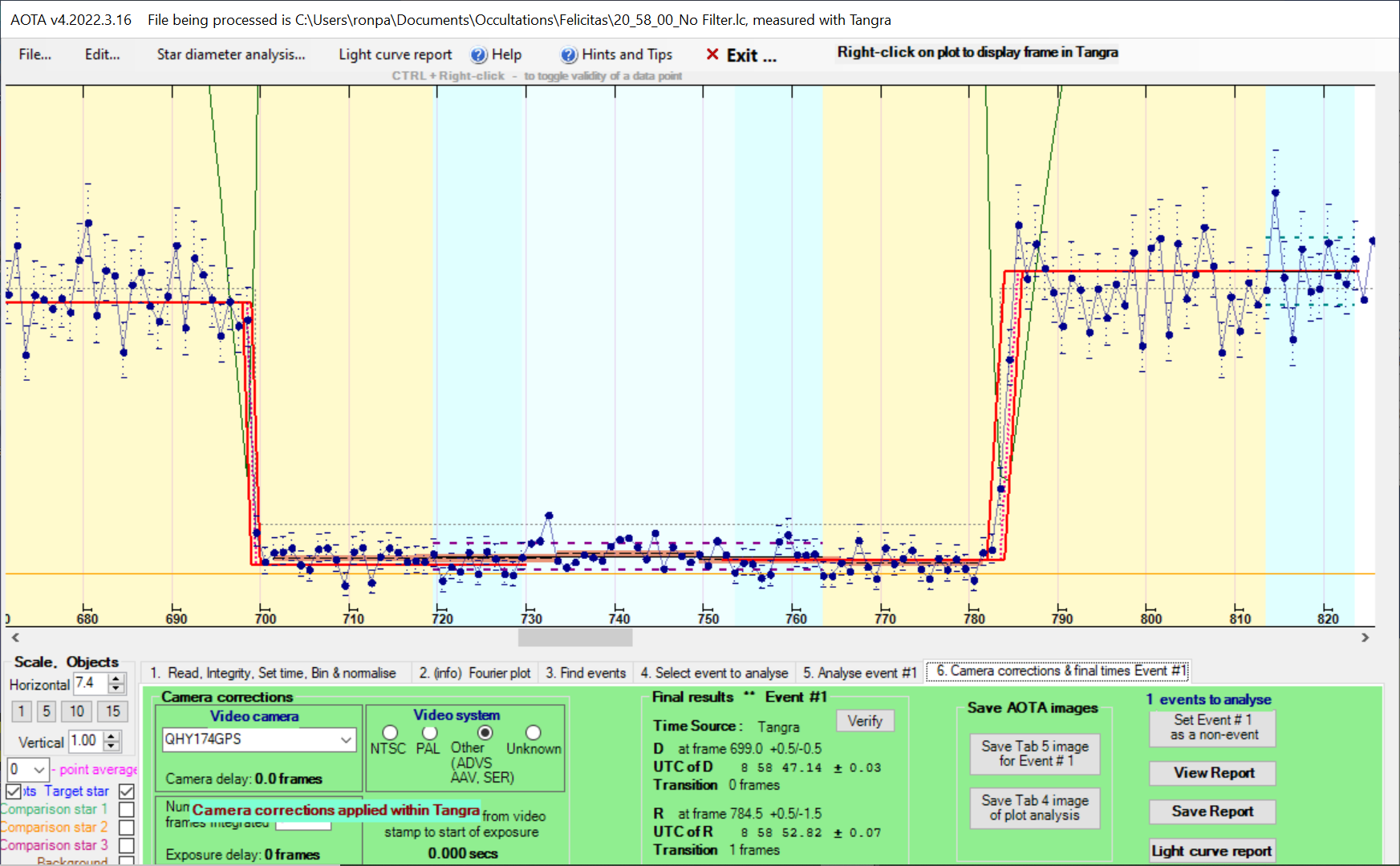Switch to tab 5 Analyse event #1
1400x866 pixels.
860,673
